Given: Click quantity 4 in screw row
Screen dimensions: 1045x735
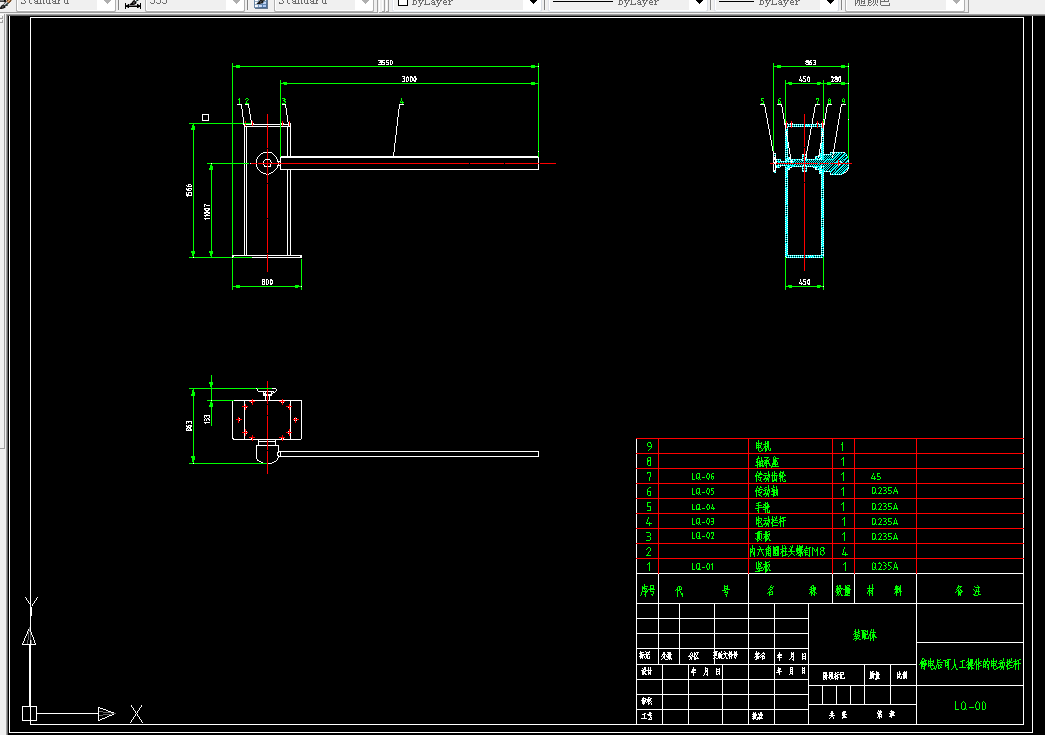Looking at the screenshot, I should click(844, 551).
